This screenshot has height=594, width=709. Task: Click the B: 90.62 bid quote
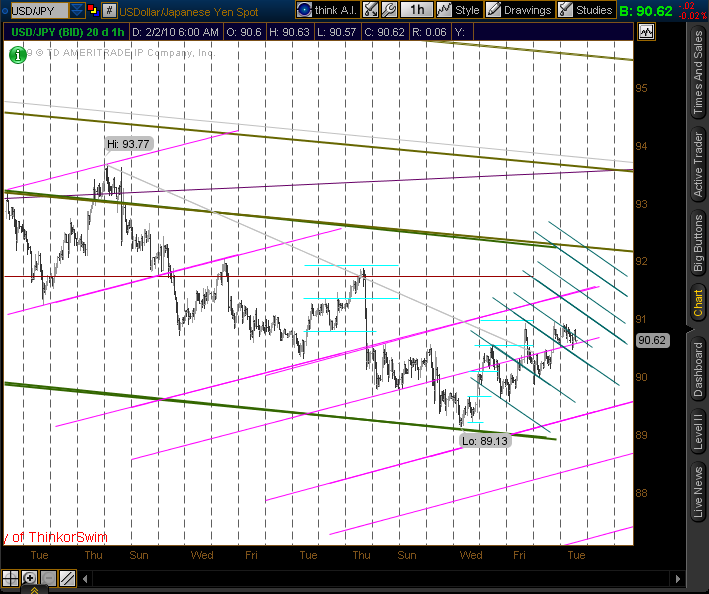coord(646,10)
